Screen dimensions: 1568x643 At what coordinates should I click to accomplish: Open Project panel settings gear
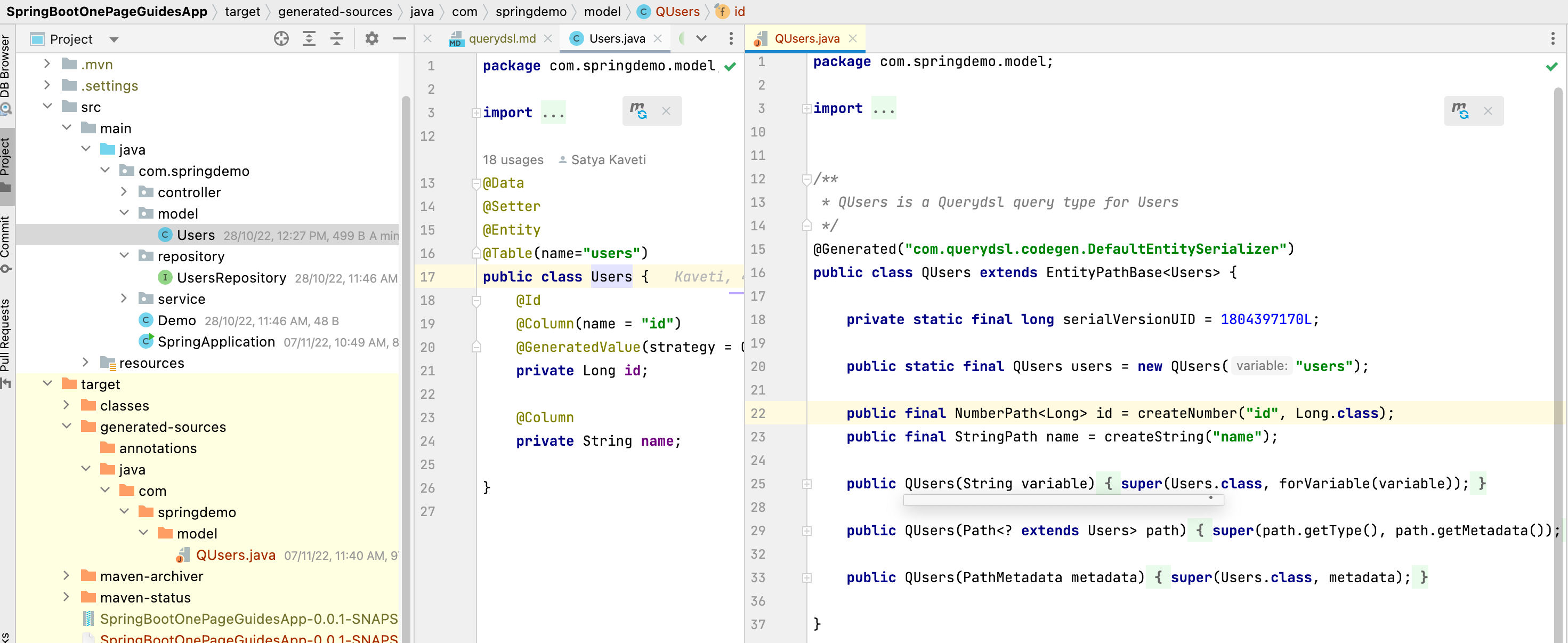click(371, 39)
